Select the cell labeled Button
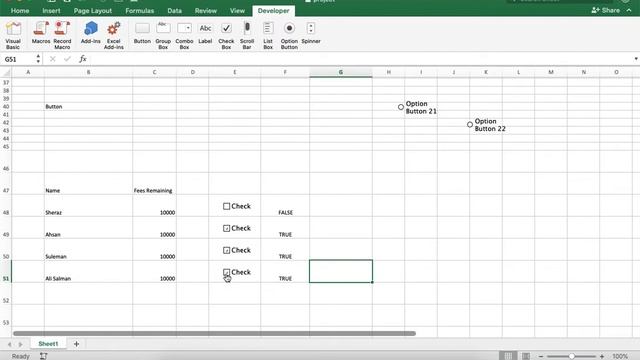 coord(88,107)
